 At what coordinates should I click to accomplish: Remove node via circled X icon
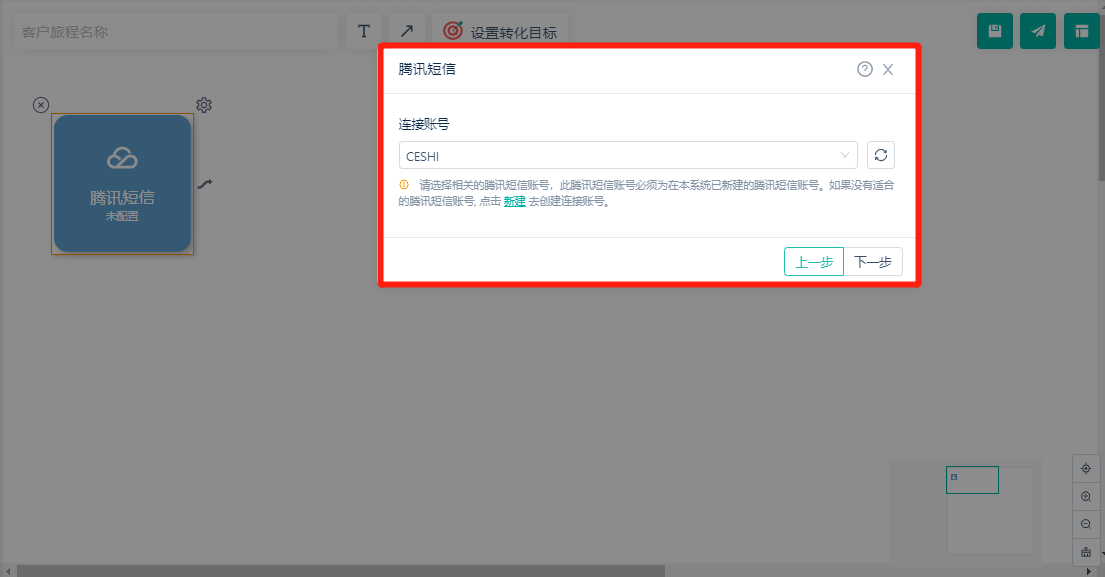[41, 105]
